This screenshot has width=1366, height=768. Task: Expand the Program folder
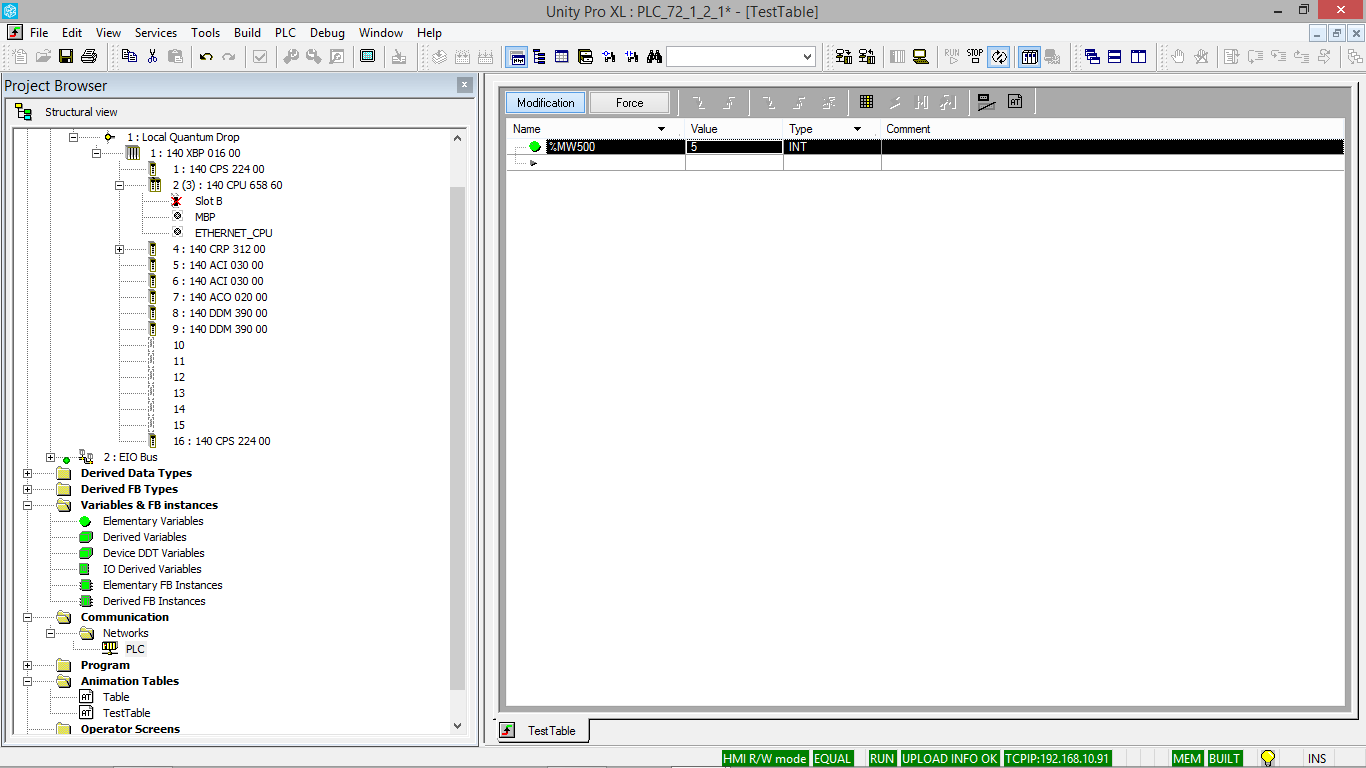pyautogui.click(x=27, y=665)
